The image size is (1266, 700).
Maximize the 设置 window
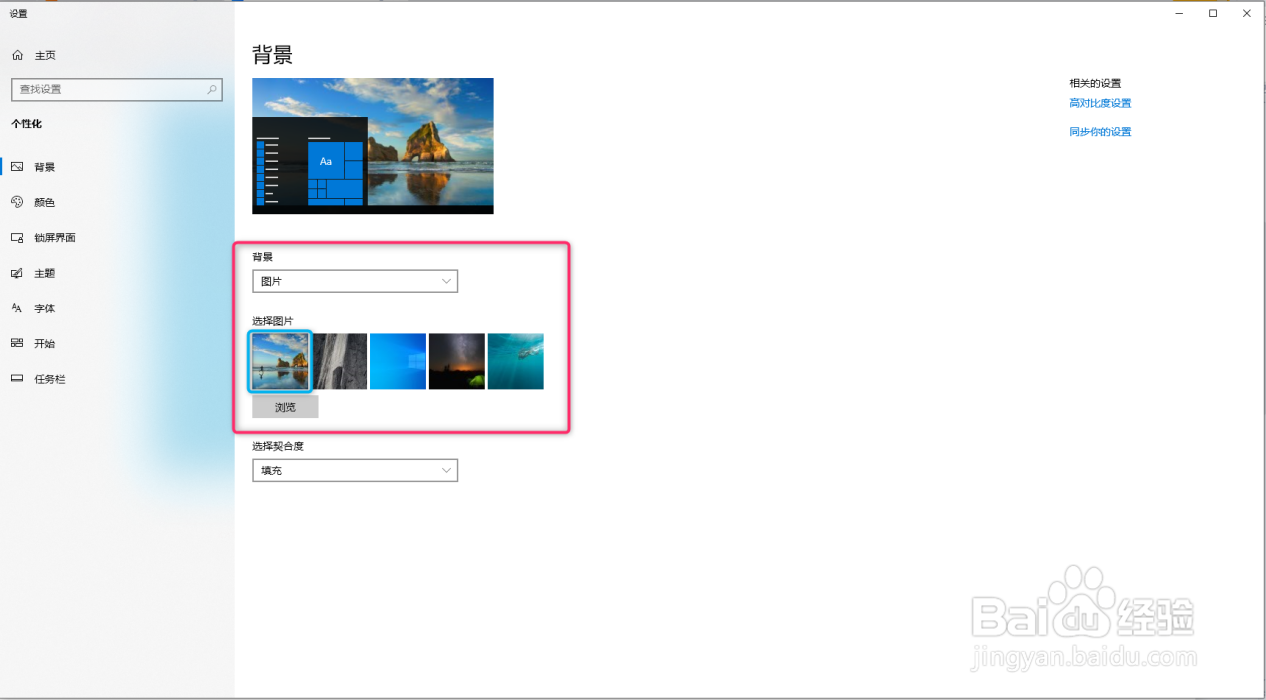coord(1213,13)
